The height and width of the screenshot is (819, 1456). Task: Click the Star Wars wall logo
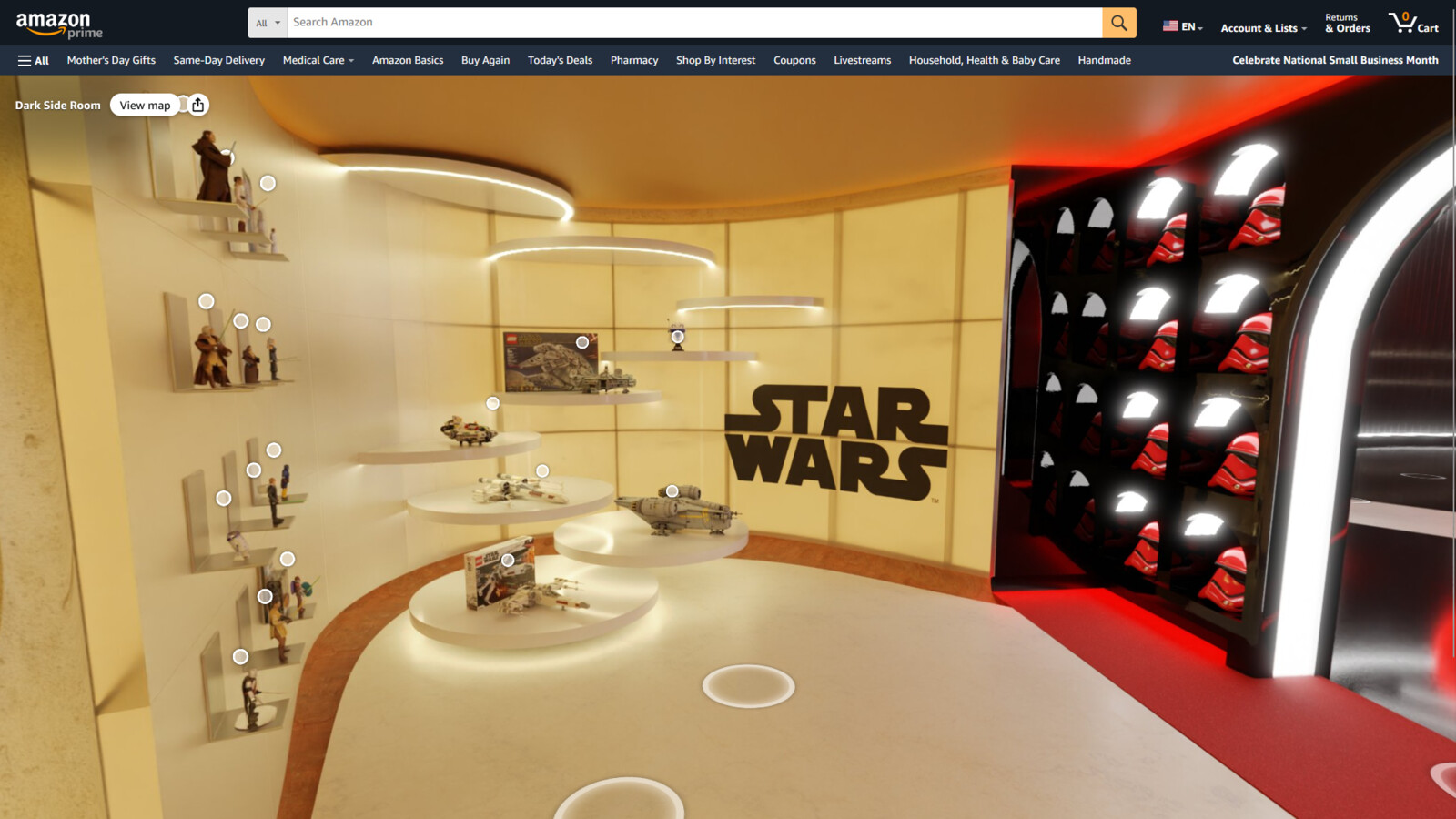coord(835,443)
